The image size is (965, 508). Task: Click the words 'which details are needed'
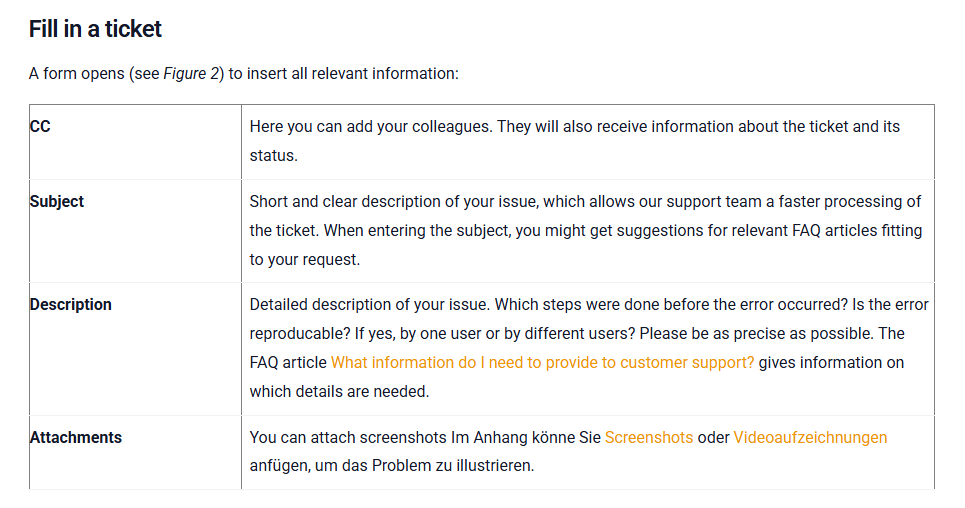tap(338, 392)
